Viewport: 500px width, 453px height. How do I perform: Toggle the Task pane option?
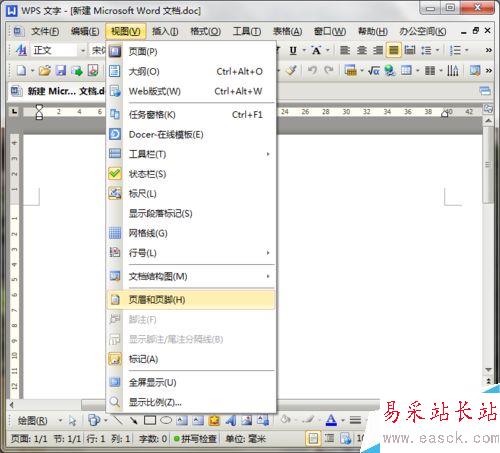(191, 115)
